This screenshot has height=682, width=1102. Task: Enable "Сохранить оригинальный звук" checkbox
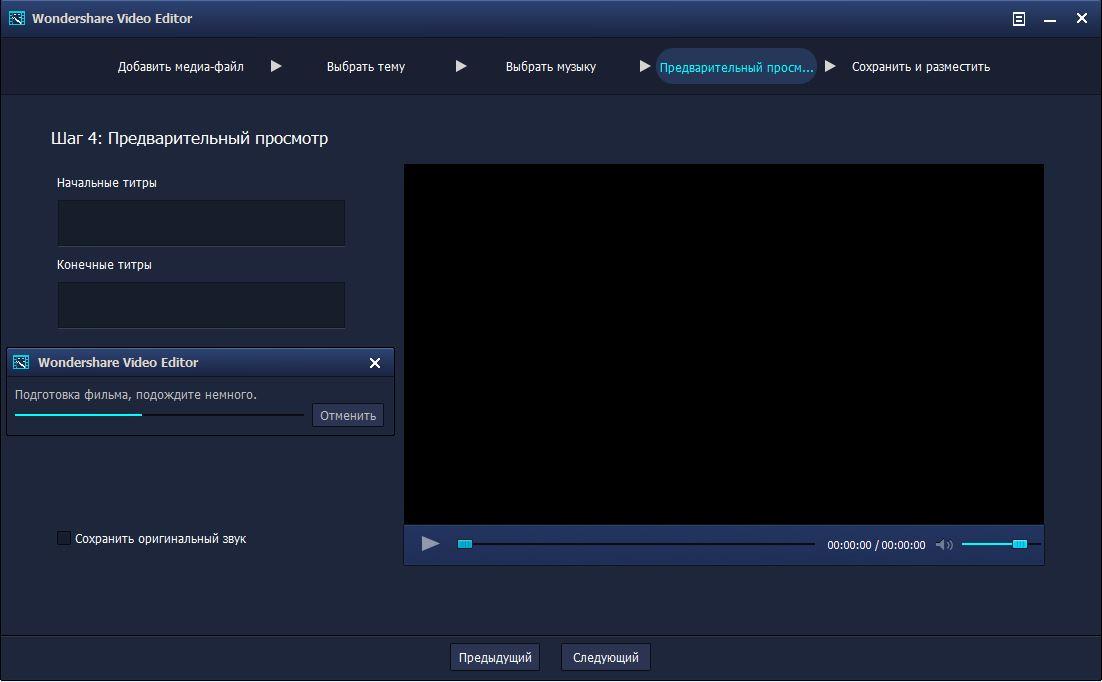click(64, 539)
